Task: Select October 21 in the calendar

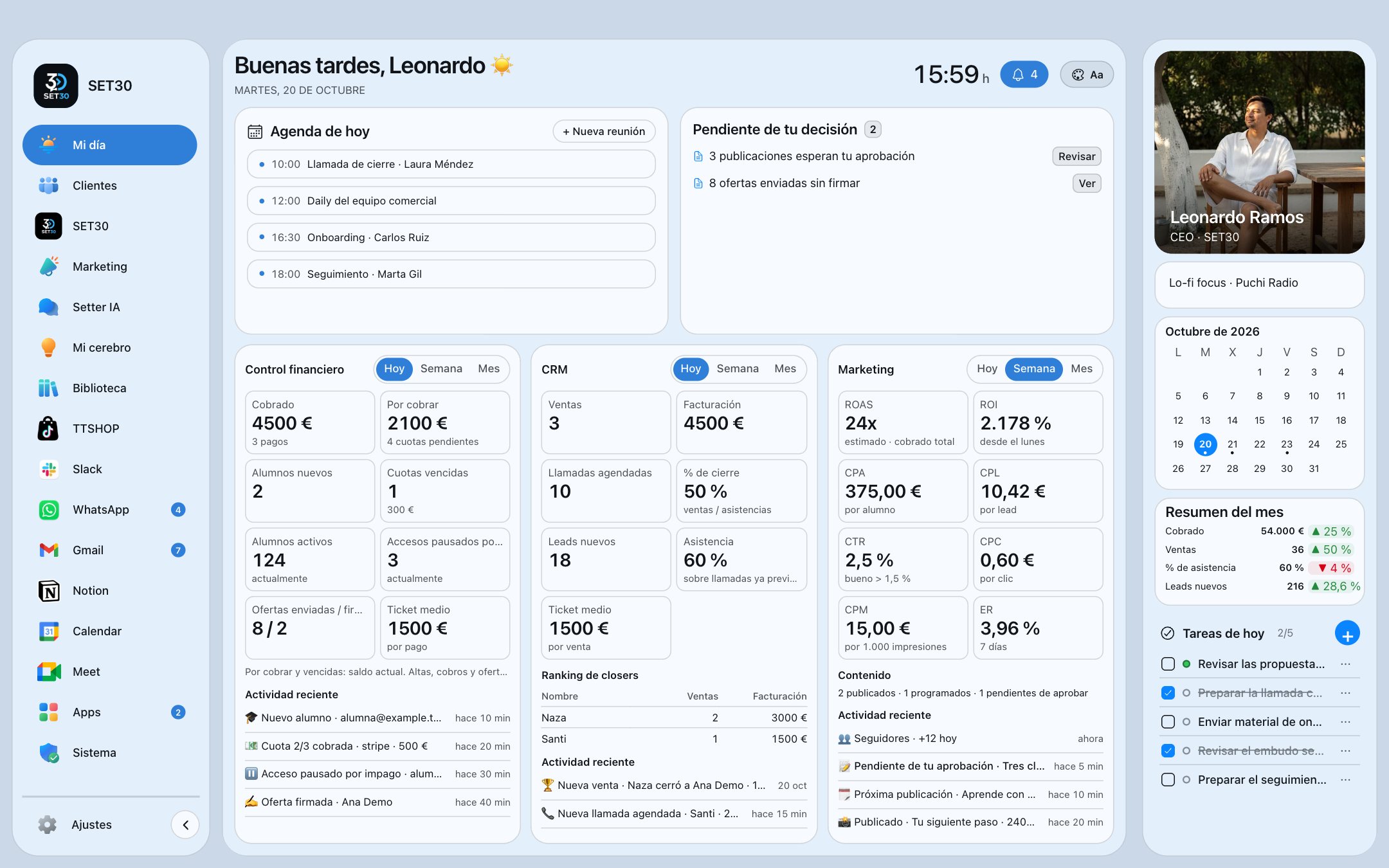Action: (1232, 444)
